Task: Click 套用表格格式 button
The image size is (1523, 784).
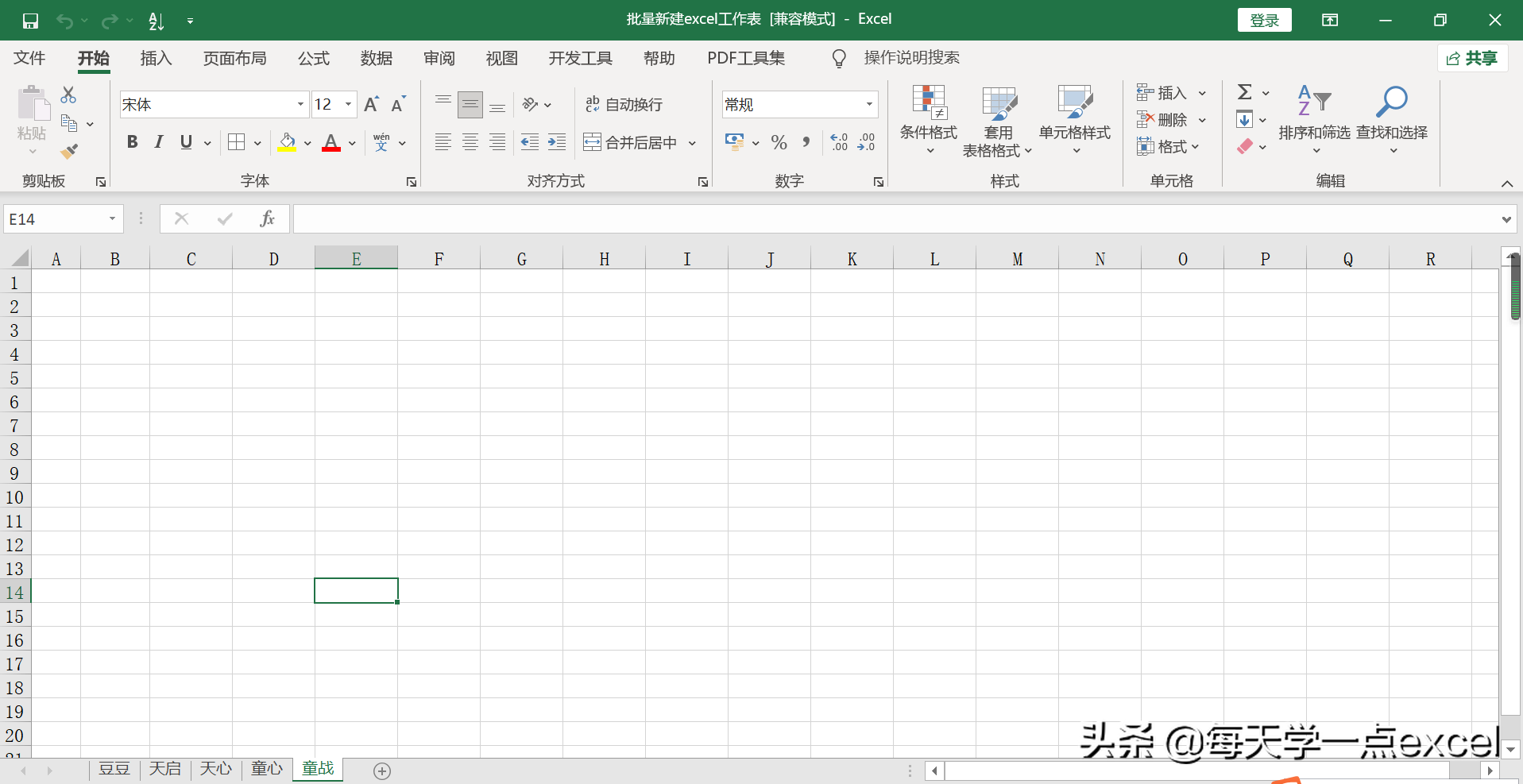Action: [998, 121]
